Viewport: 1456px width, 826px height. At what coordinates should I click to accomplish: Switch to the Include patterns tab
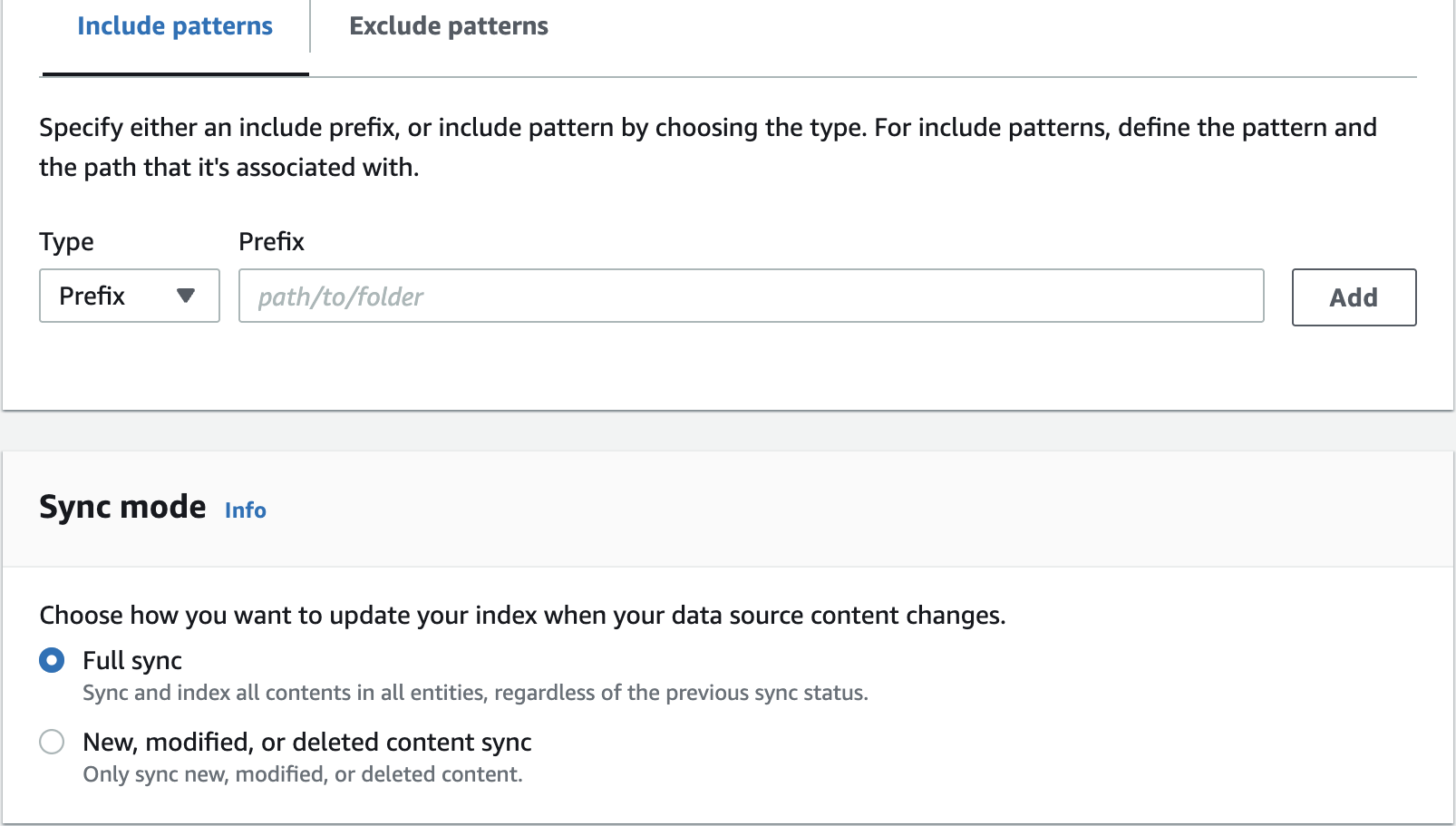pyautogui.click(x=175, y=26)
